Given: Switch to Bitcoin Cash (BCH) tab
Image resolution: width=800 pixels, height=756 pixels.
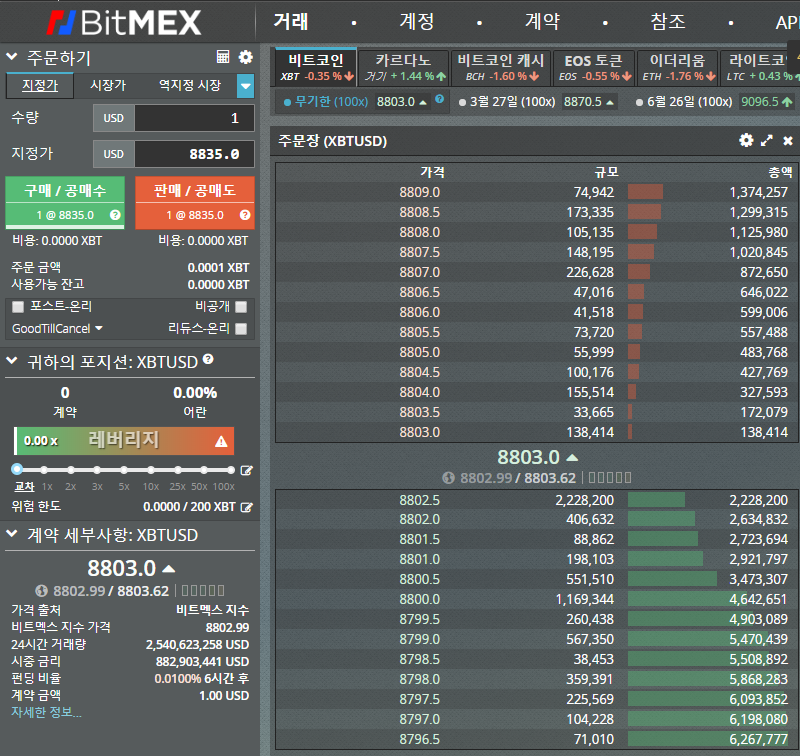Looking at the screenshot, I should point(501,67).
